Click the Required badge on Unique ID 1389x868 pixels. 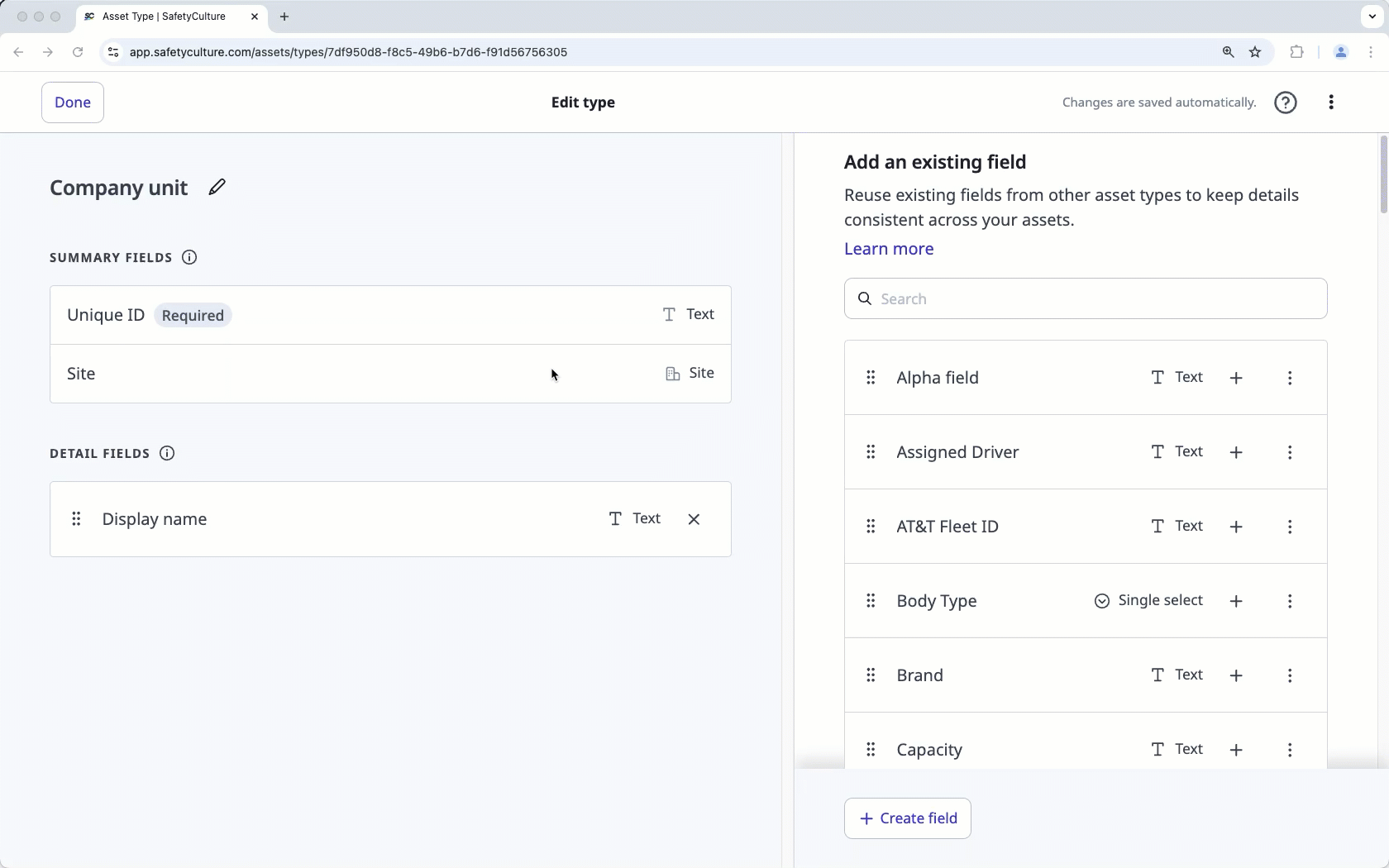click(193, 316)
